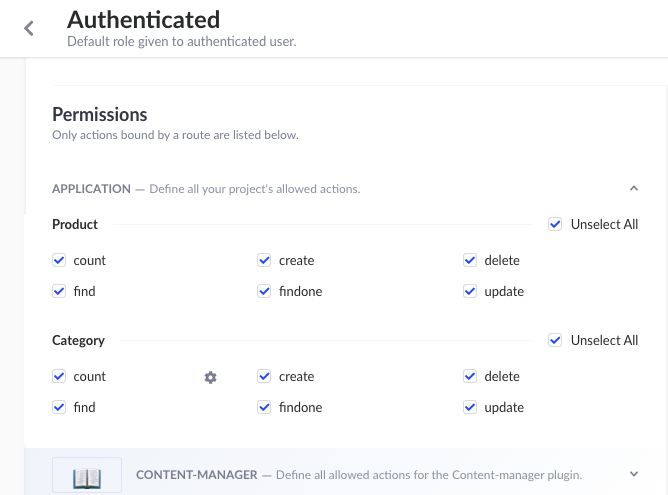Click the Content-Manager book icon
The height and width of the screenshot is (495, 668).
click(x=87, y=476)
